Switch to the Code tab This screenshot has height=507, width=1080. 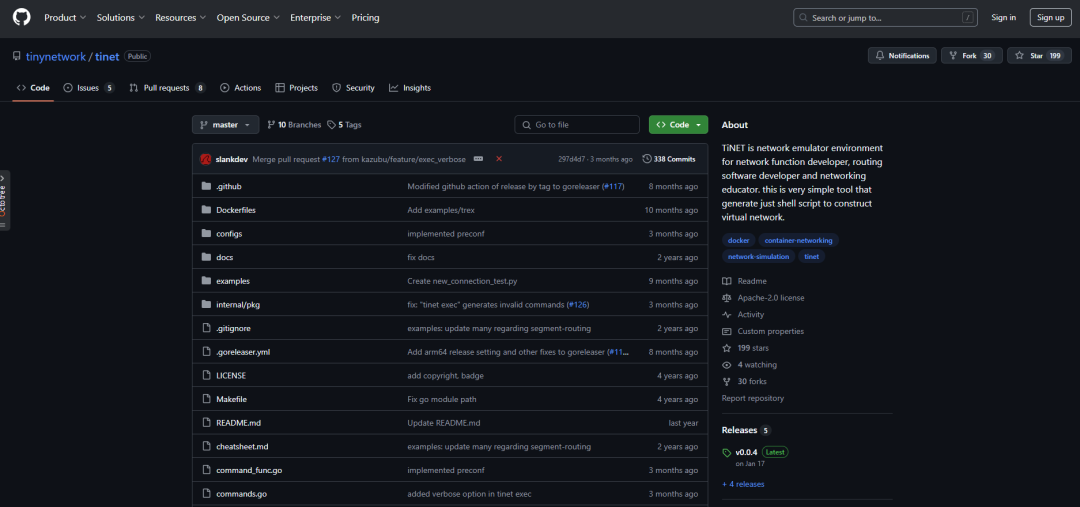33,88
